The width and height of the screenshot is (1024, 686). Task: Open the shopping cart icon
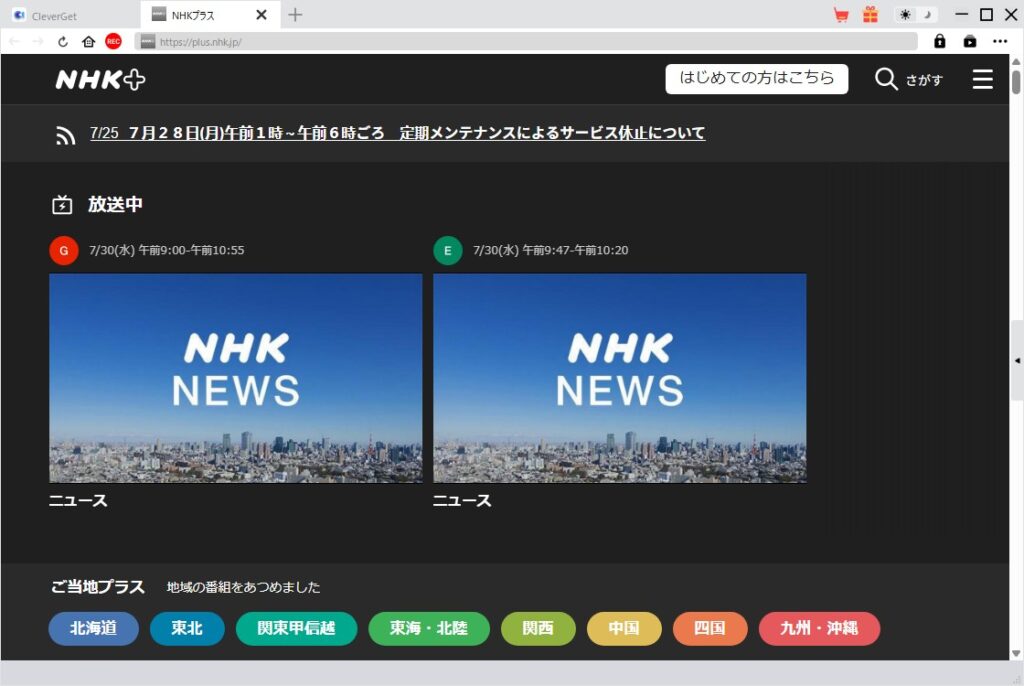pos(841,14)
